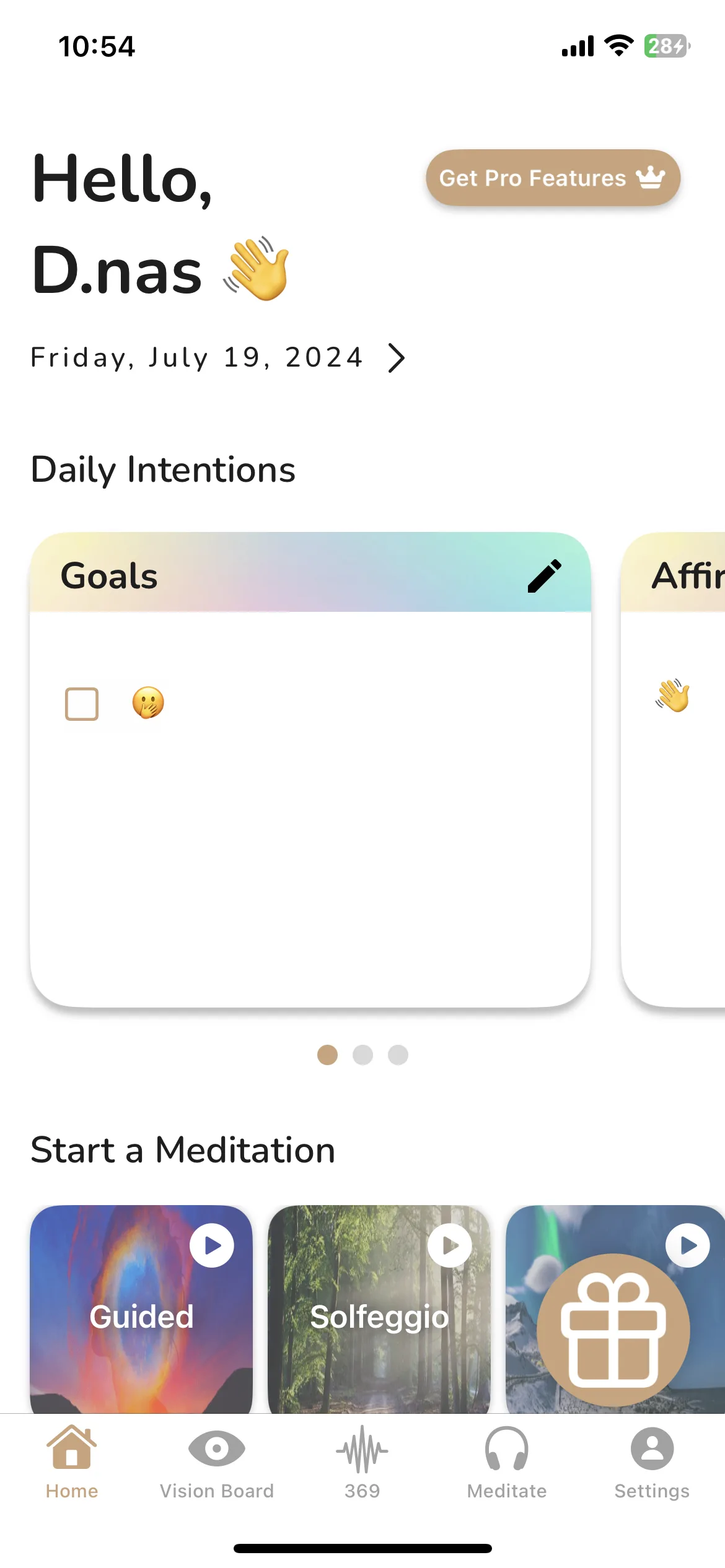Tap the pencil edit icon on Goals card

coord(545,576)
